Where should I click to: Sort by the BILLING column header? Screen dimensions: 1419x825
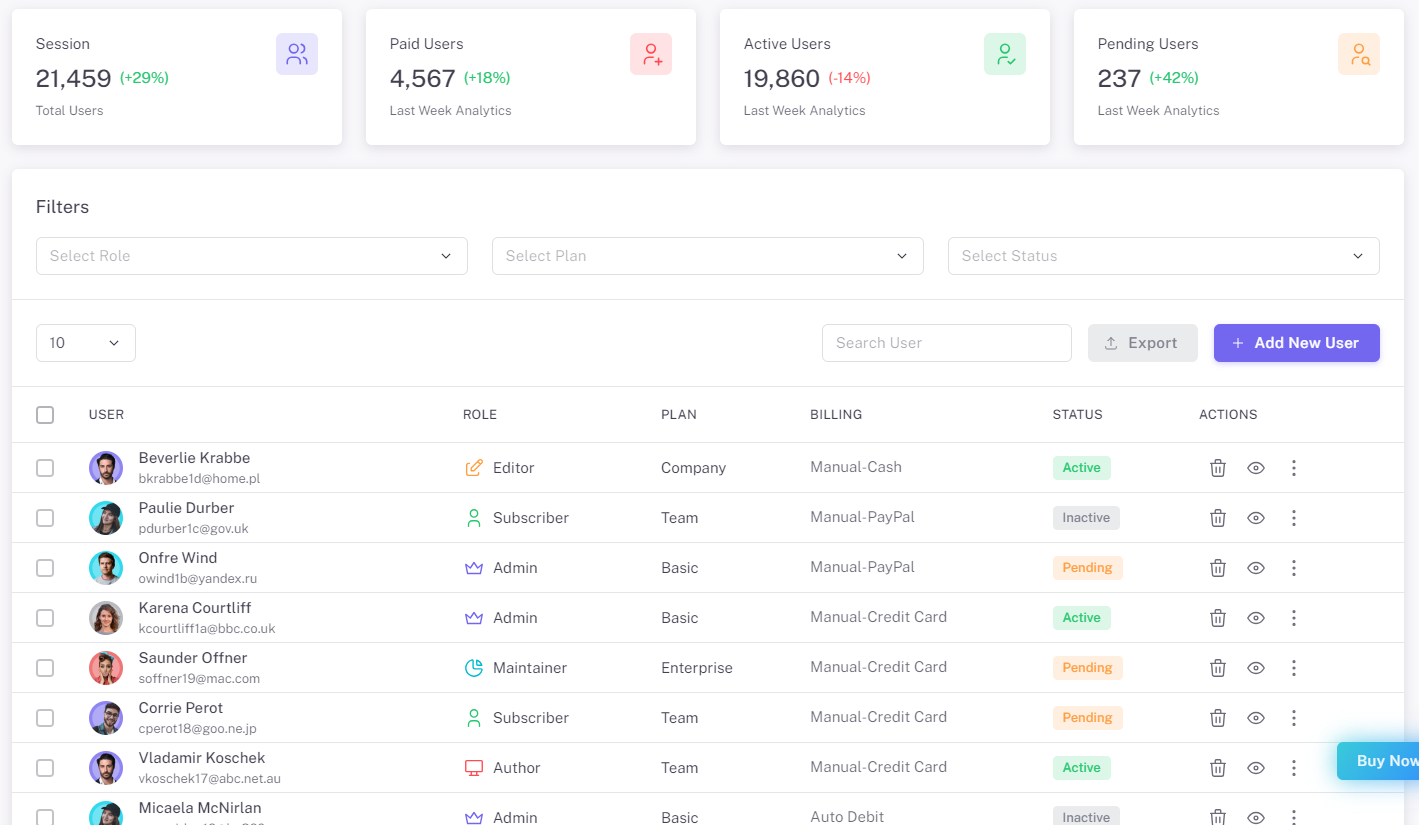(836, 415)
